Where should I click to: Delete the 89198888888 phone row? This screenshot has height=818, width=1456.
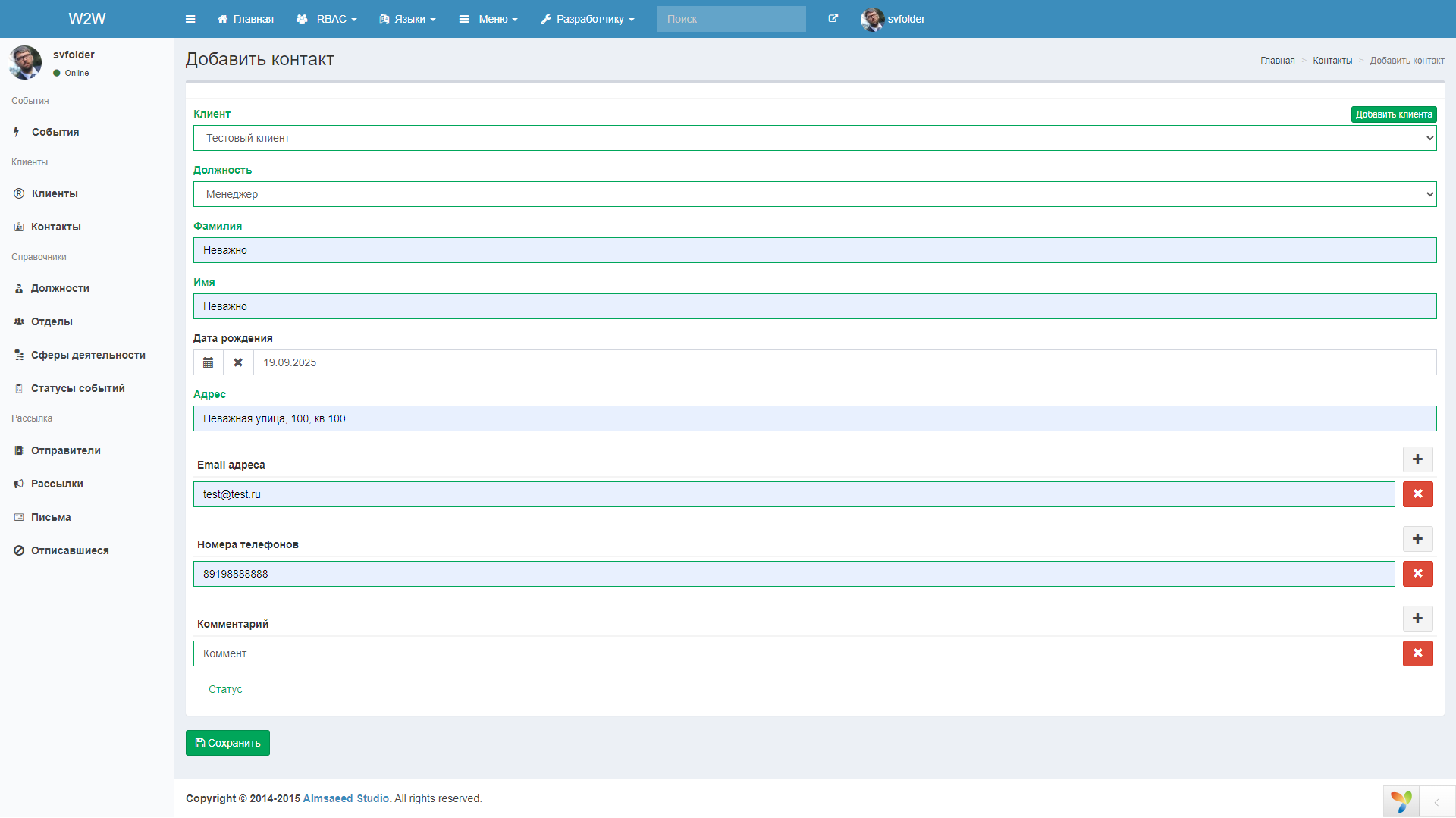point(1417,574)
